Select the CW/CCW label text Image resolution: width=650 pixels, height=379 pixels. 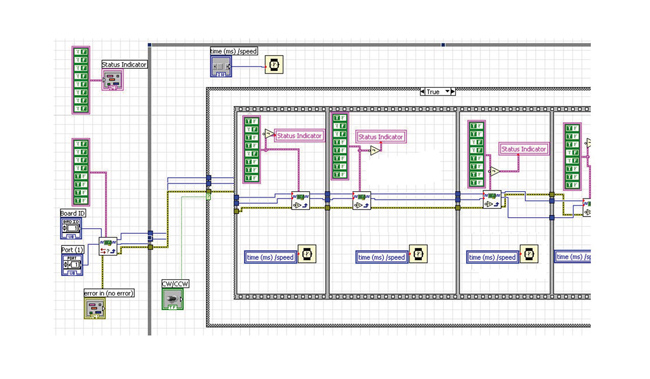tap(175, 284)
